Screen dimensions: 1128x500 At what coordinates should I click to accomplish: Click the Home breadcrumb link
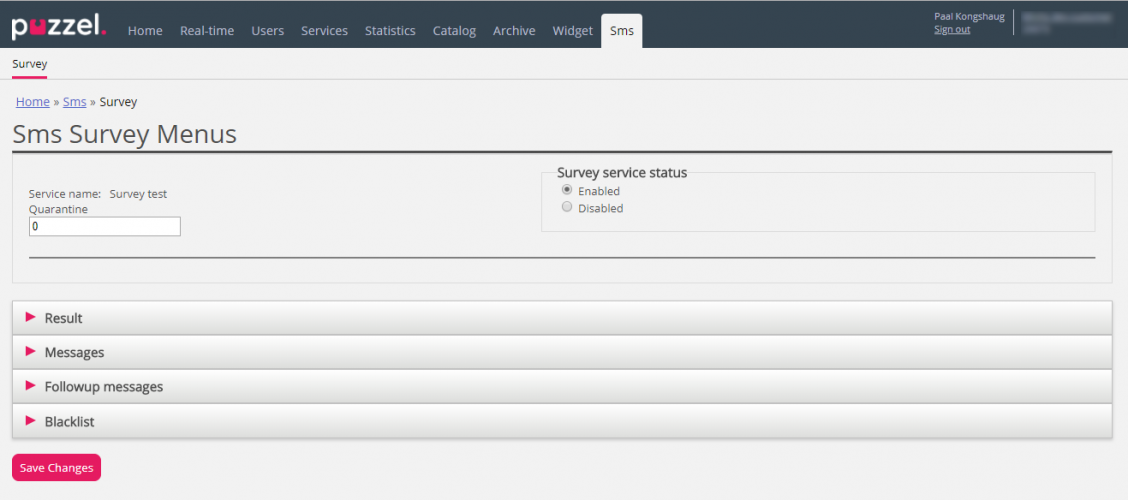[32, 102]
